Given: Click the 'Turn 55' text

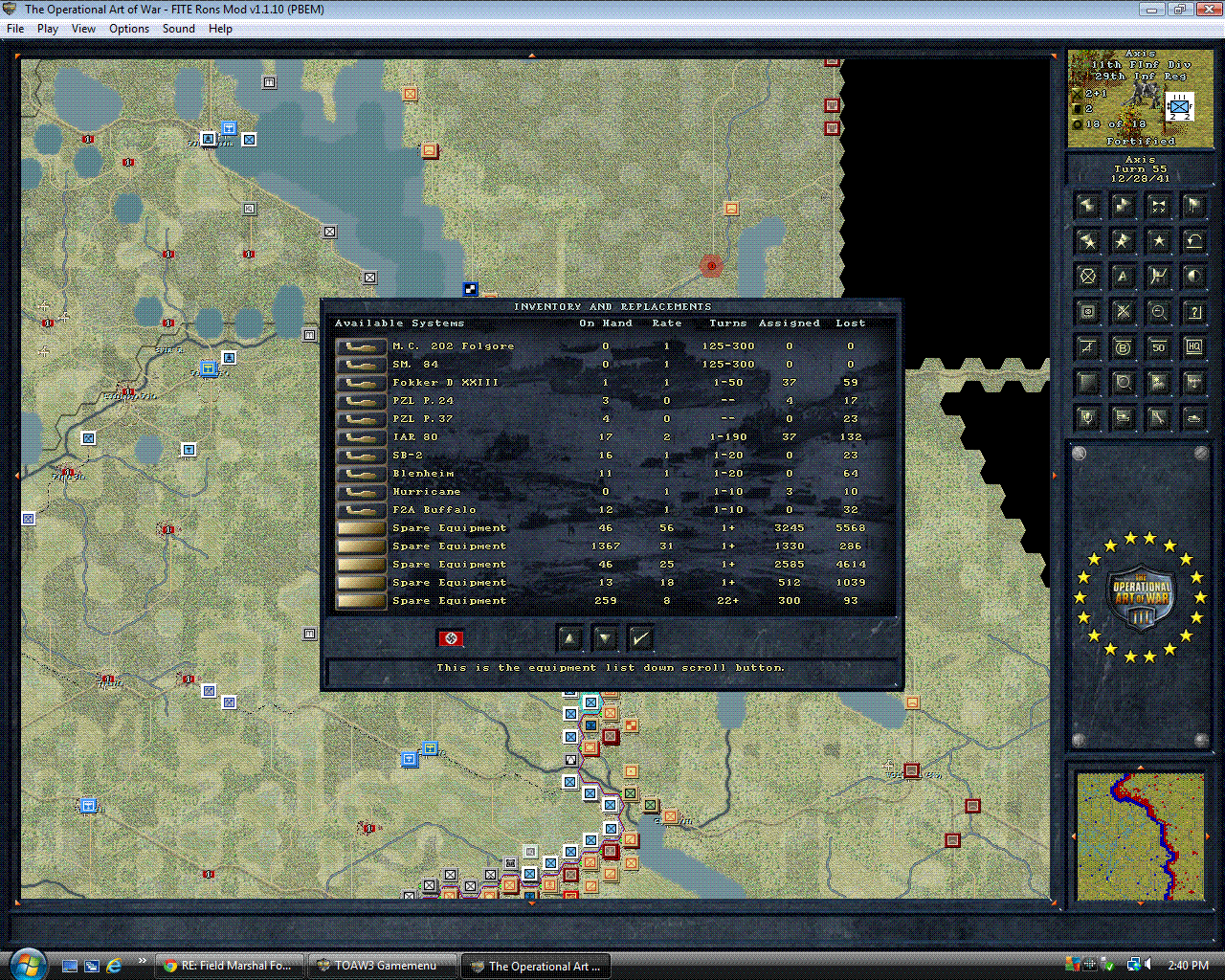Looking at the screenshot, I should pyautogui.click(x=1140, y=169).
